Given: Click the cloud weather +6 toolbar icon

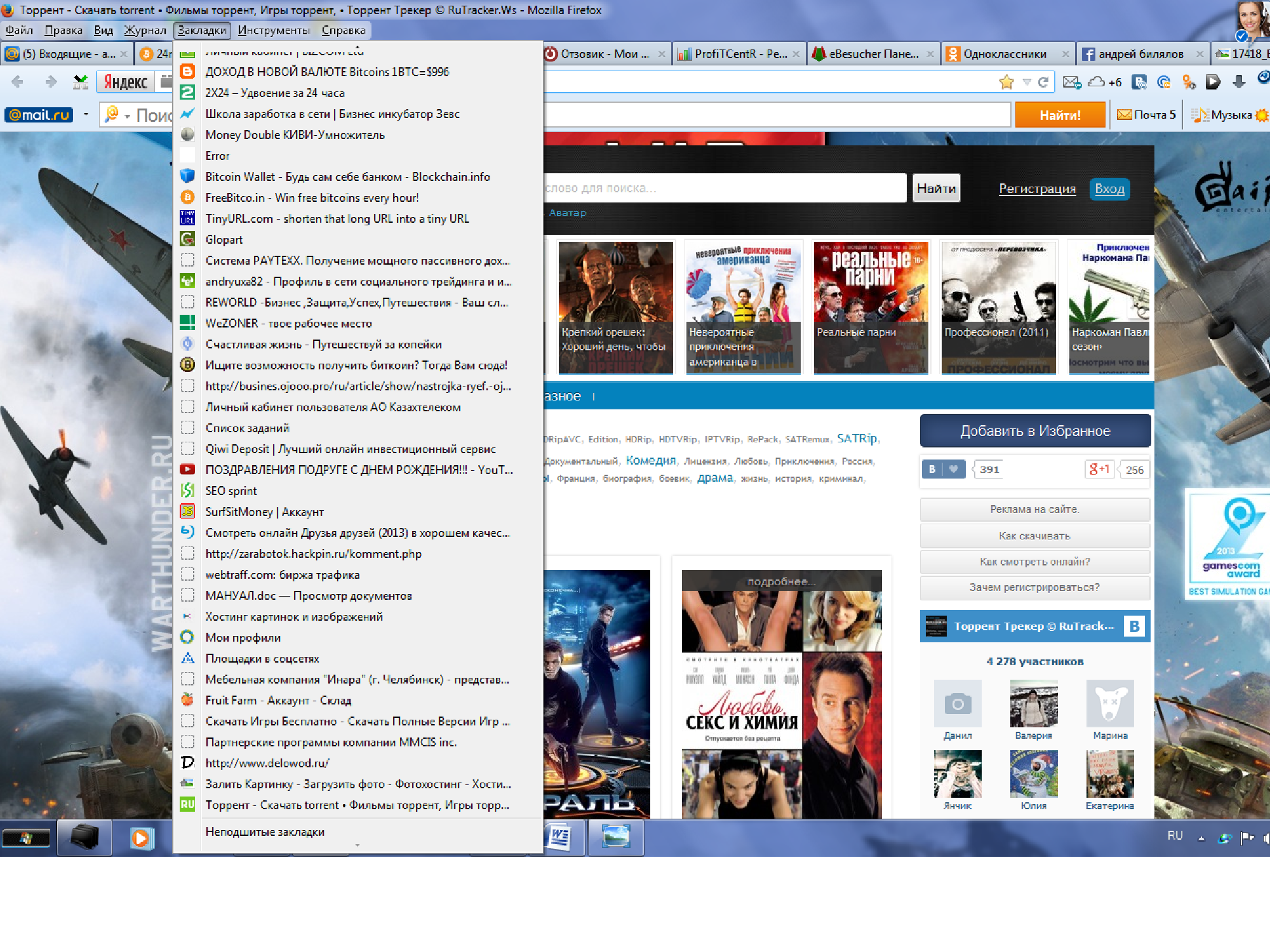Looking at the screenshot, I should (x=1105, y=82).
